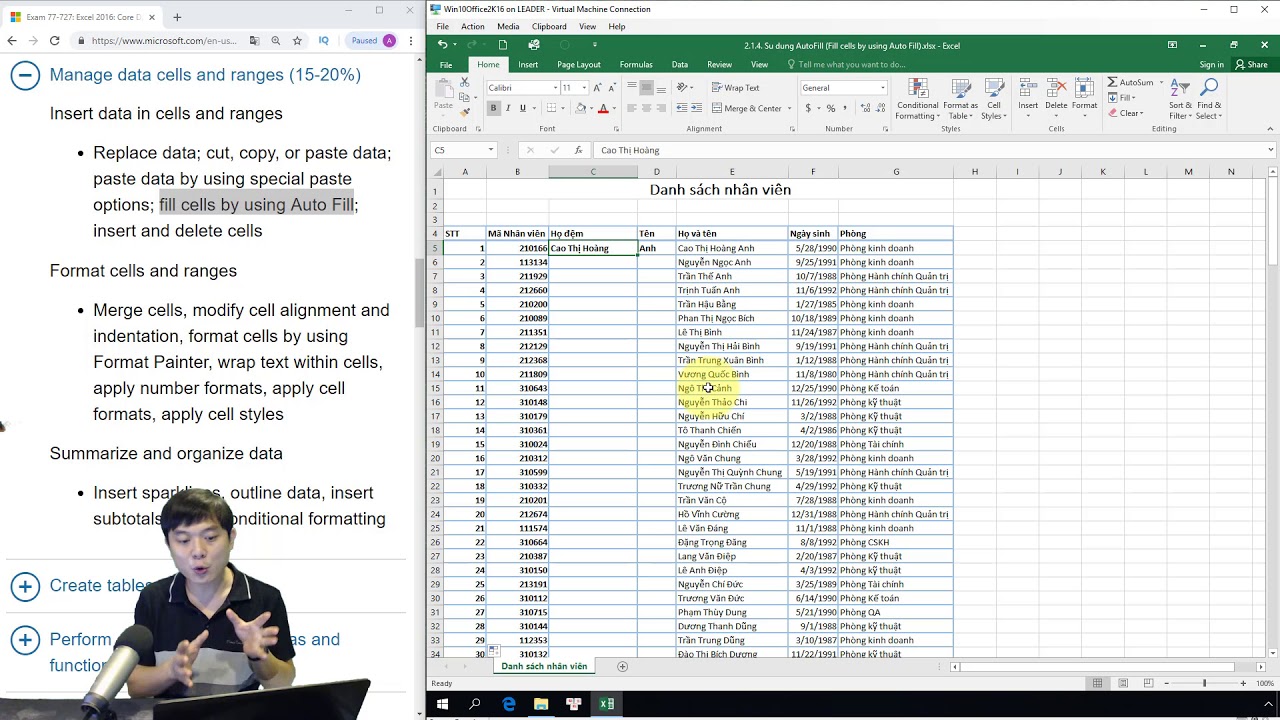Click the AutoSum button

(1130, 83)
